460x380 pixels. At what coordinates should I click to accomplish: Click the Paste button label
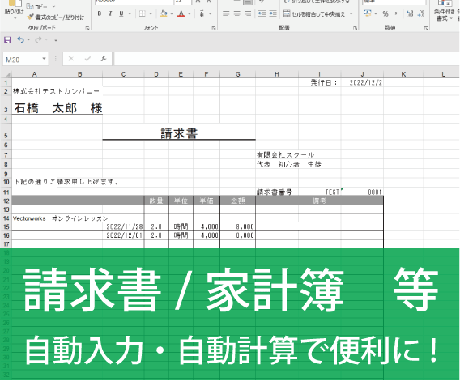[x=14, y=11]
